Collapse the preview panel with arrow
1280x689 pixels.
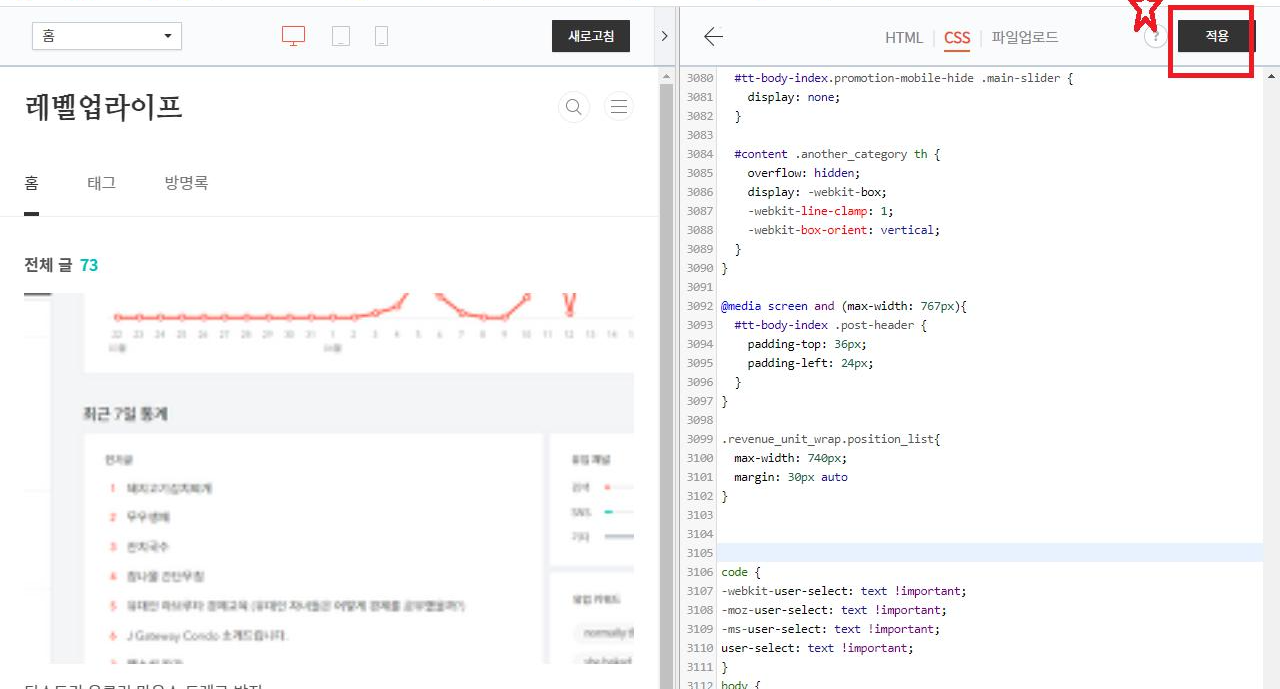pos(665,36)
